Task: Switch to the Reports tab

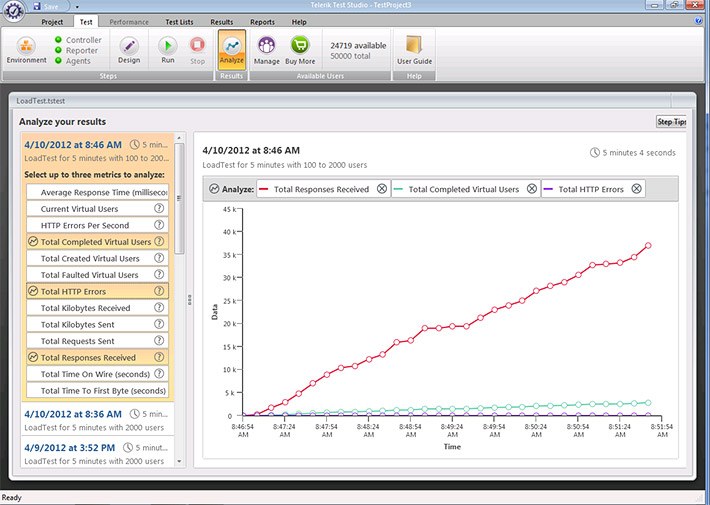Action: click(x=262, y=22)
